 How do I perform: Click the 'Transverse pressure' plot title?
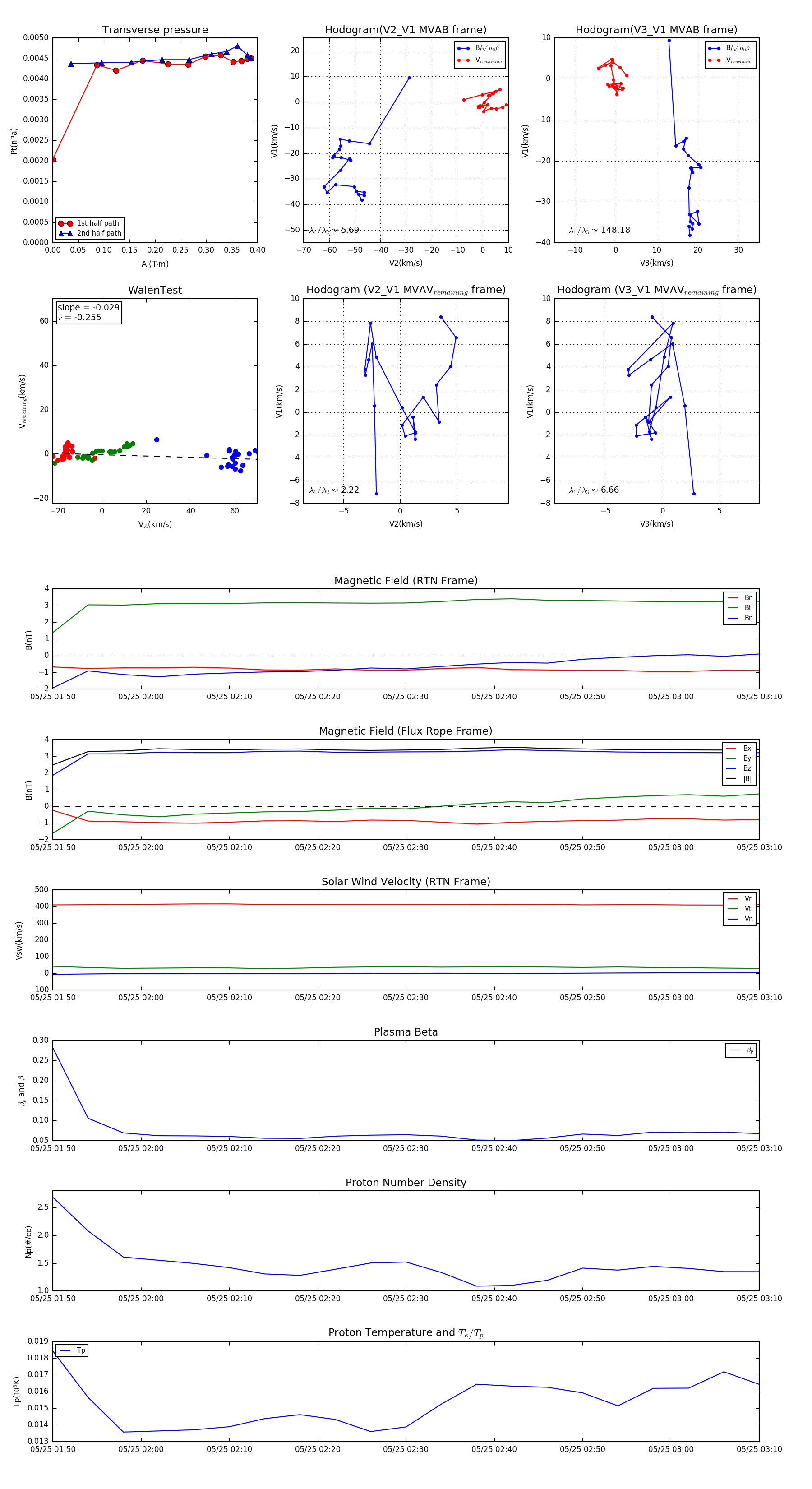tap(155, 30)
